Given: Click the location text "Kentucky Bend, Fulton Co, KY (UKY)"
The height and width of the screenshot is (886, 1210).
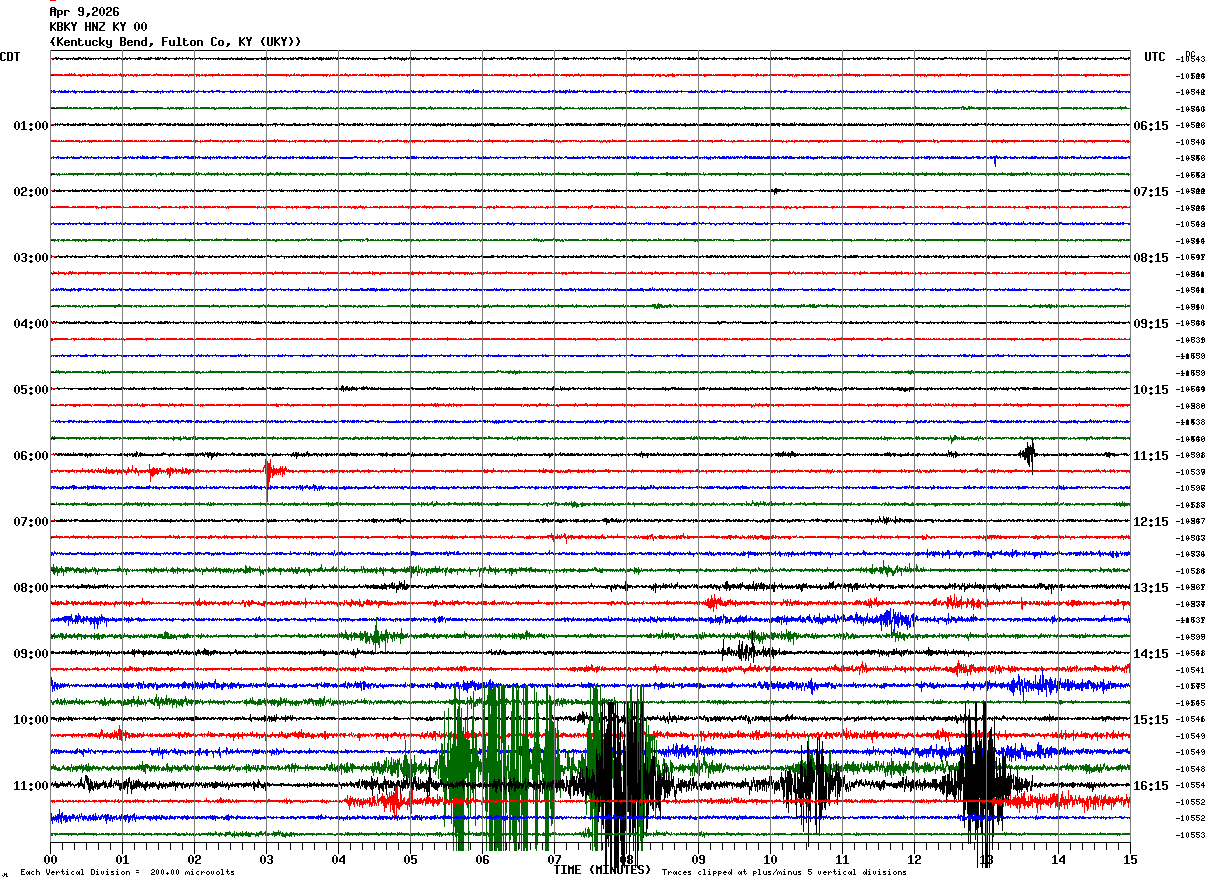Looking at the screenshot, I should [x=175, y=42].
